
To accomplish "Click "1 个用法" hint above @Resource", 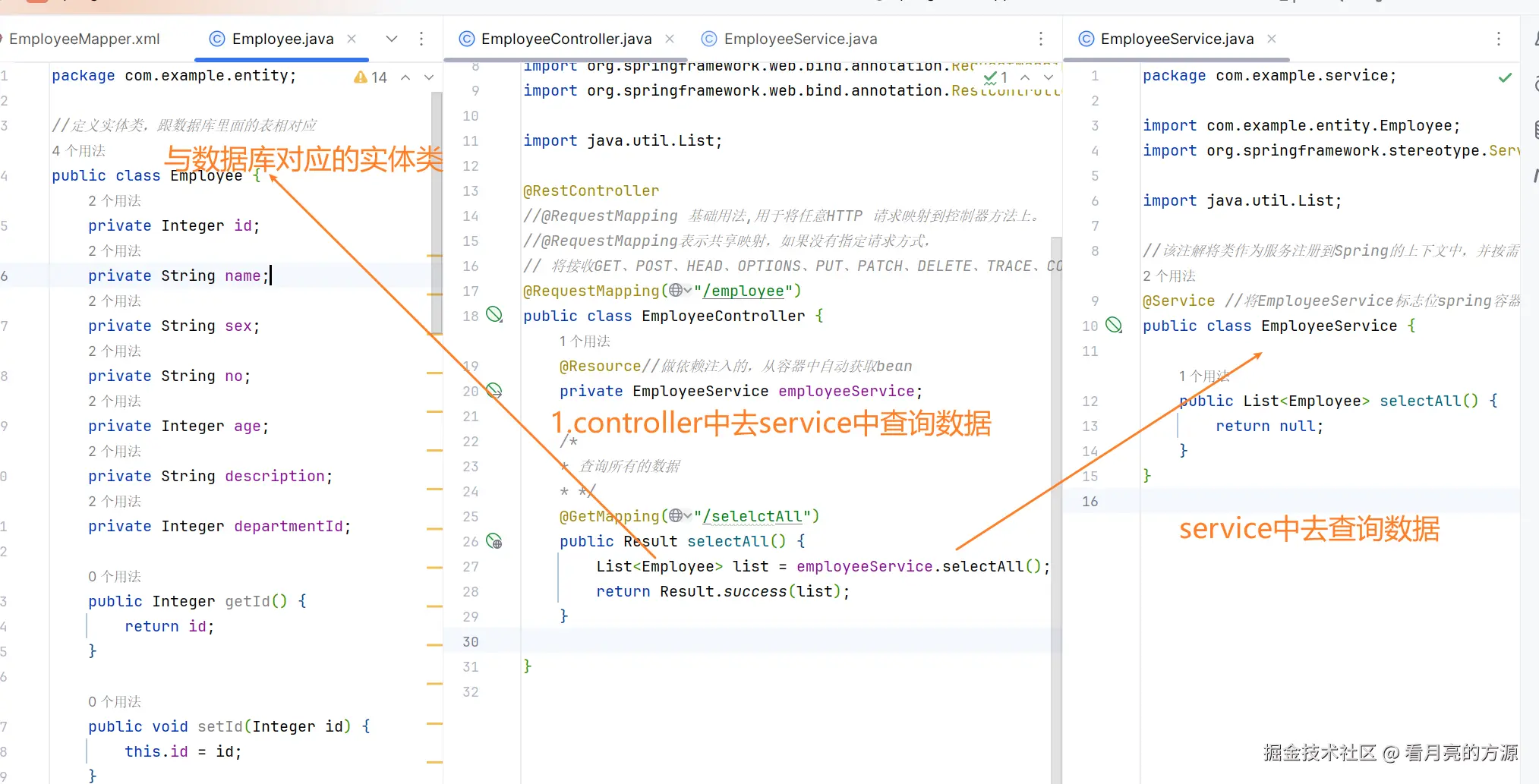I will click(x=585, y=341).
